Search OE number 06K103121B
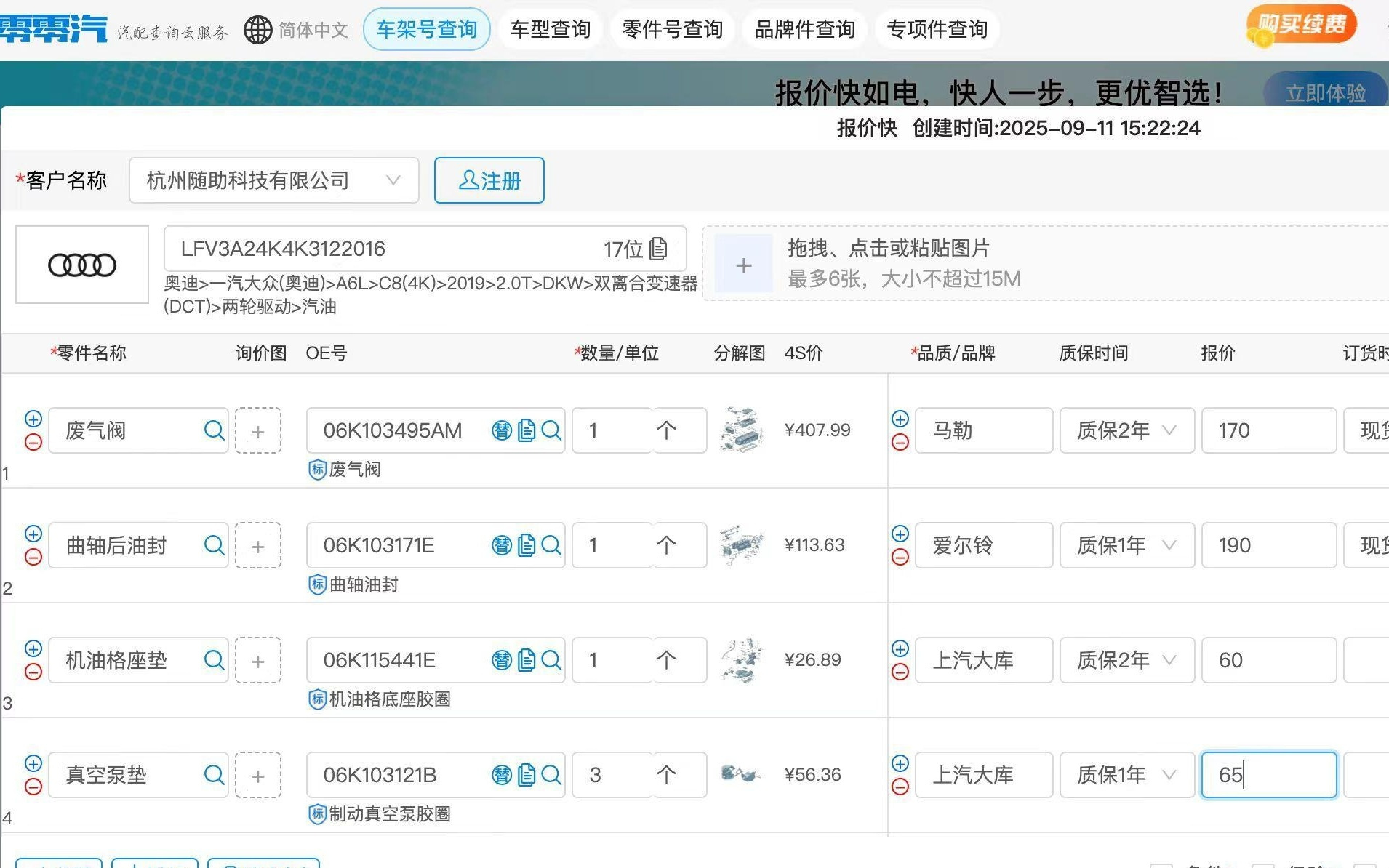 point(551,775)
